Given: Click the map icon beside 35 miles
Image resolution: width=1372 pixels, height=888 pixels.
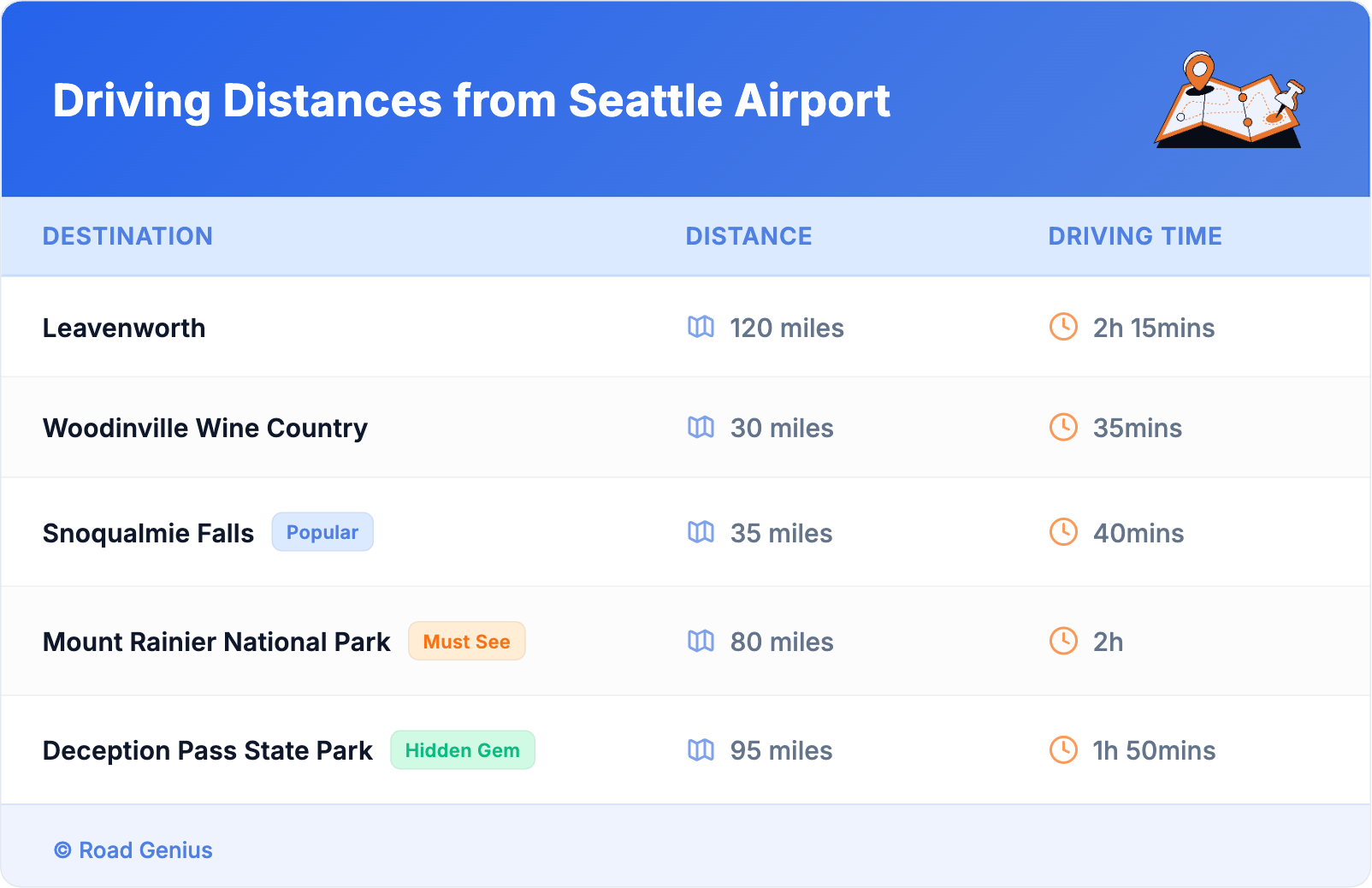Looking at the screenshot, I should click(x=701, y=532).
